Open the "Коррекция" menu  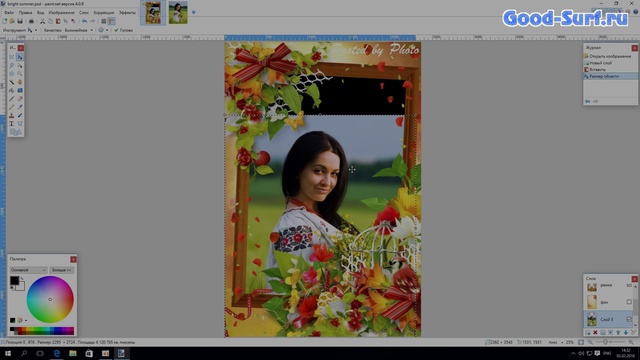point(104,13)
